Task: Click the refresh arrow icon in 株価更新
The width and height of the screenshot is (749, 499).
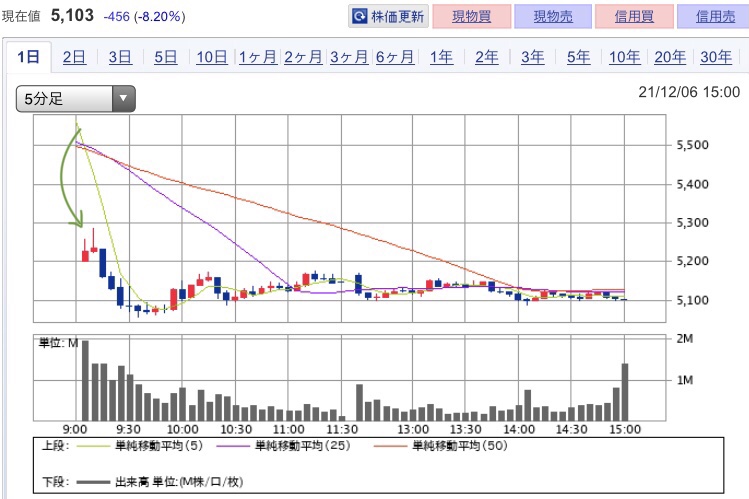Action: pyautogui.click(x=359, y=17)
